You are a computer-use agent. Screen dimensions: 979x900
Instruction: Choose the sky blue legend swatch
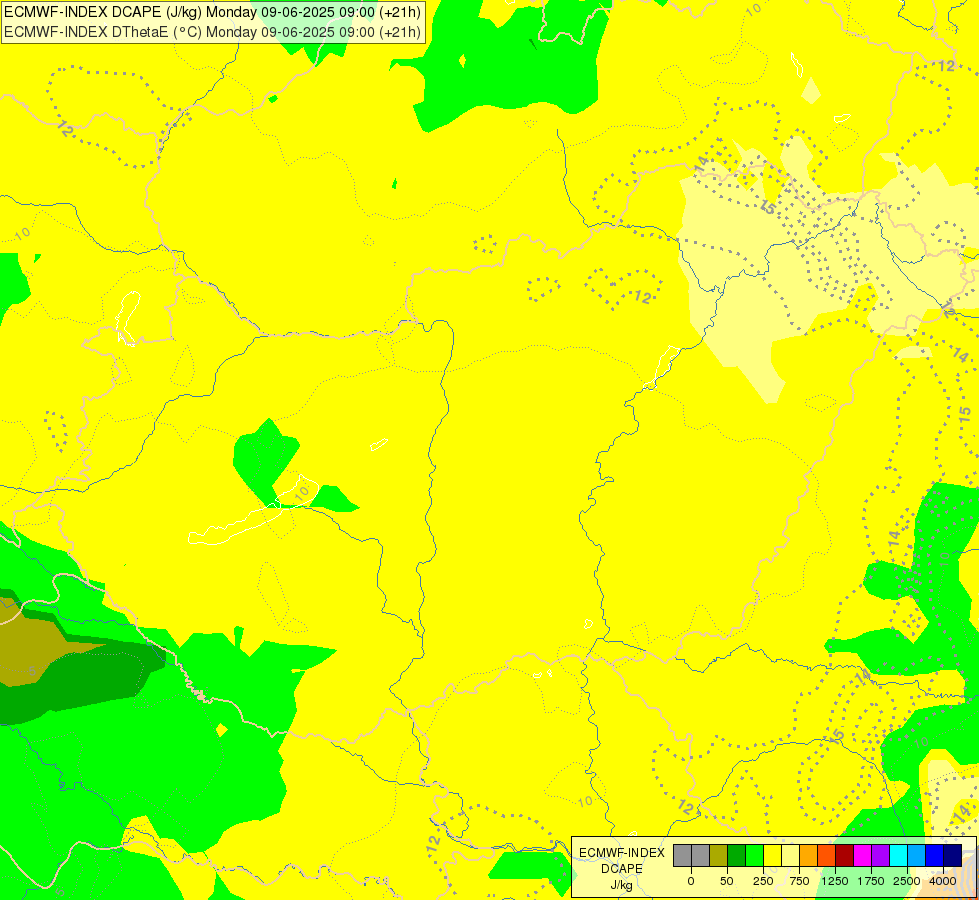pos(917,856)
